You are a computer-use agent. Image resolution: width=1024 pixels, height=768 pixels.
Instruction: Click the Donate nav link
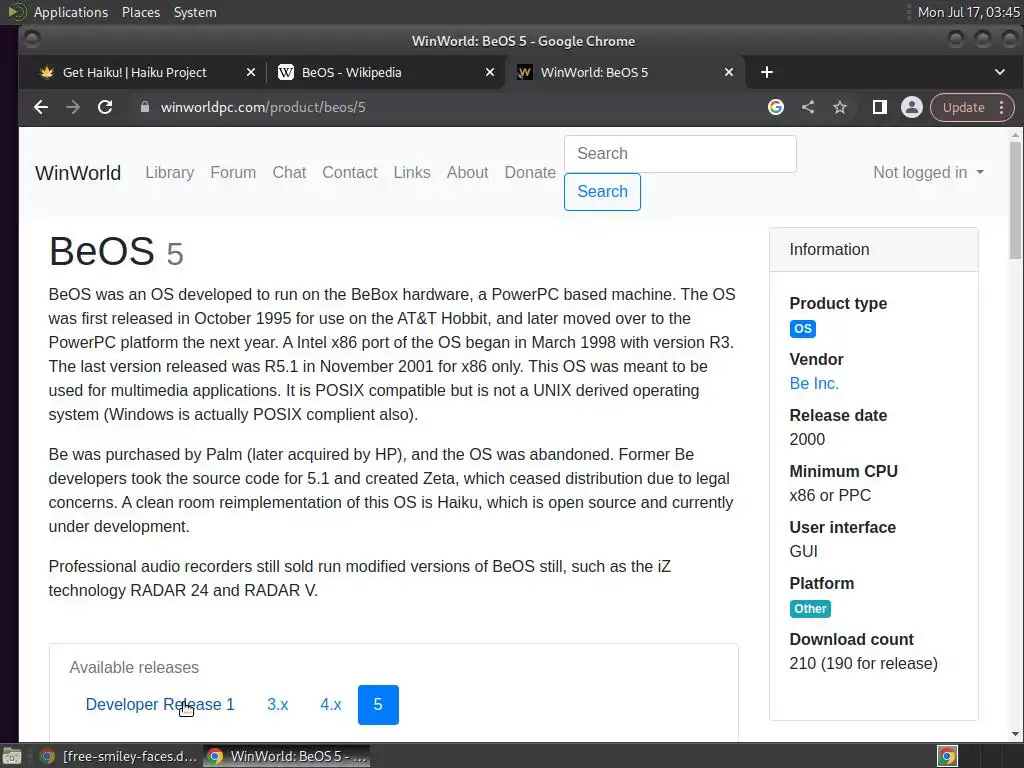(530, 172)
